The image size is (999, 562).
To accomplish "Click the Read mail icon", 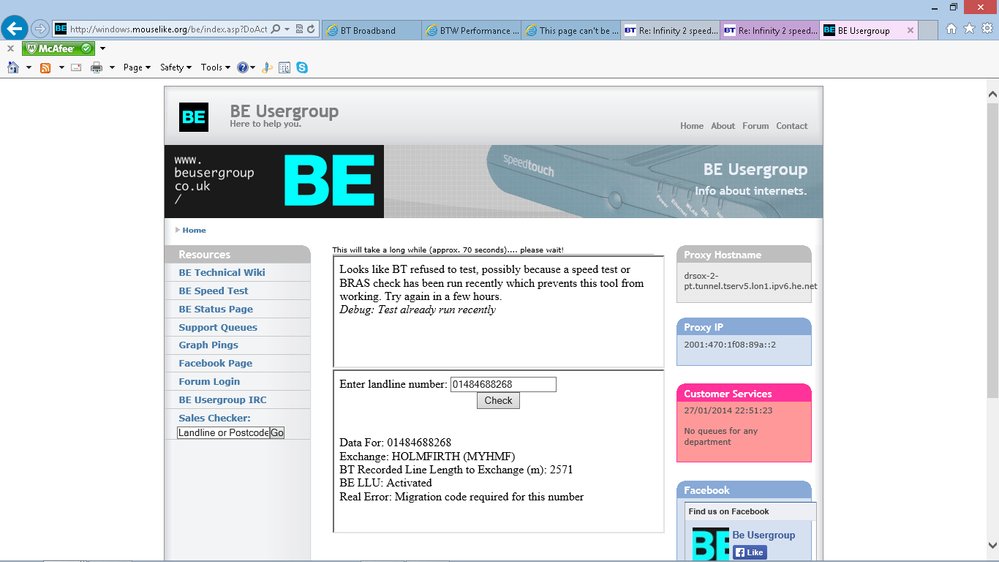I will coord(76,68).
